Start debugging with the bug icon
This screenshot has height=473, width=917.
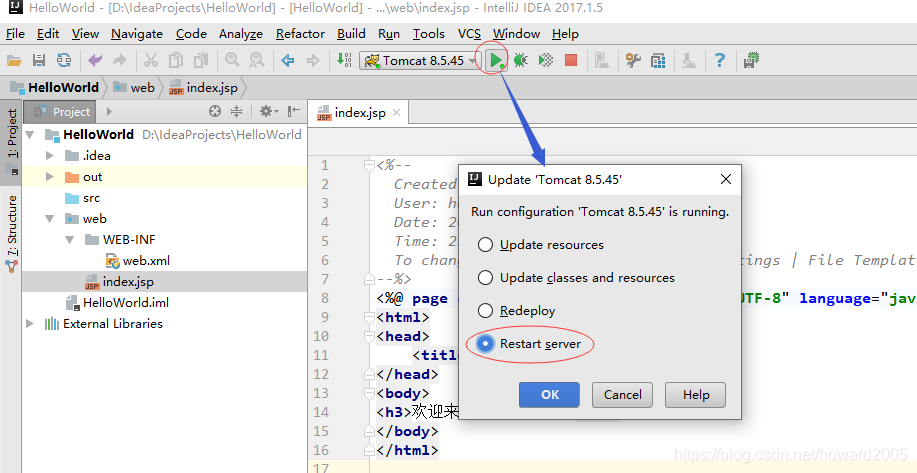click(x=520, y=60)
